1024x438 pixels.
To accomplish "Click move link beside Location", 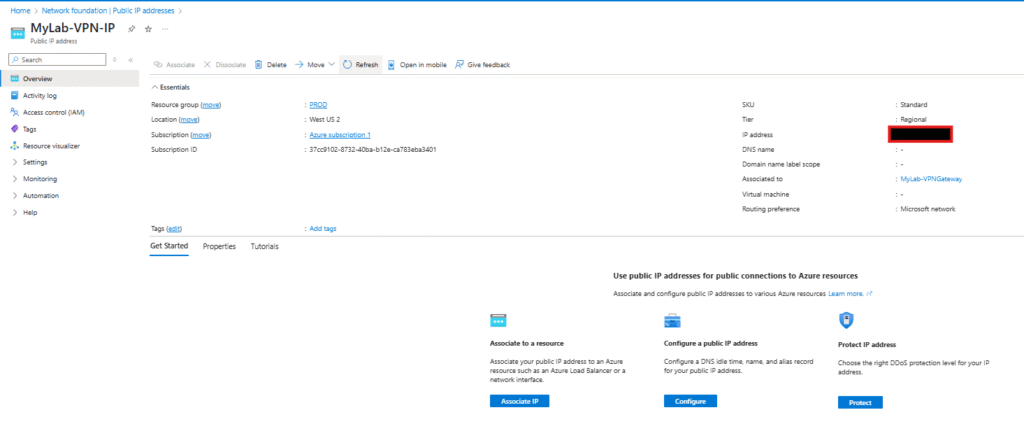I will [x=189, y=119].
